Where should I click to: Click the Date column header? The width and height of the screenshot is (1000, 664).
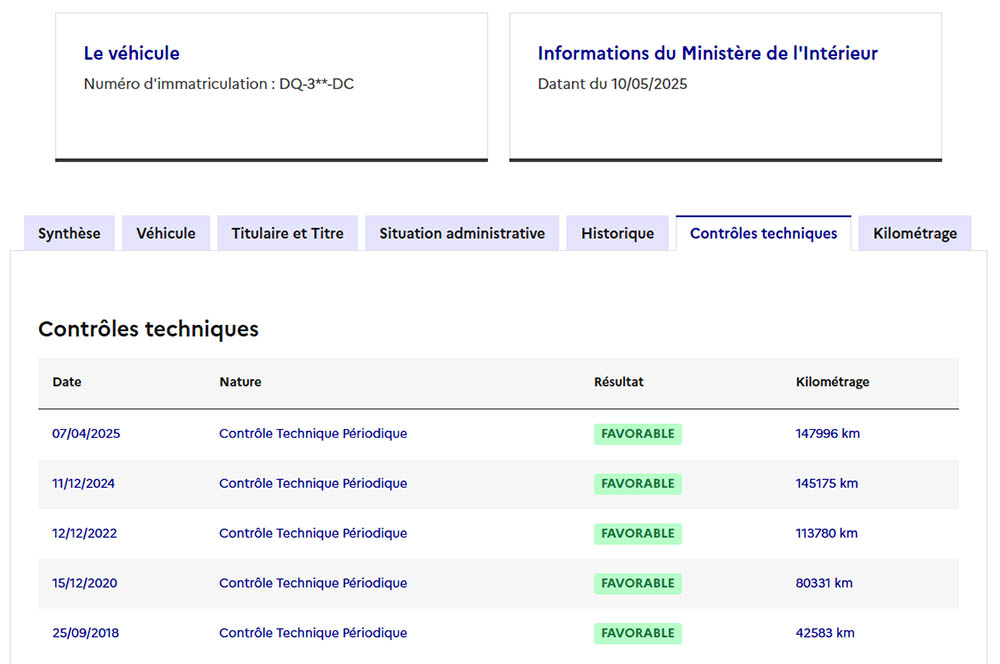67,382
